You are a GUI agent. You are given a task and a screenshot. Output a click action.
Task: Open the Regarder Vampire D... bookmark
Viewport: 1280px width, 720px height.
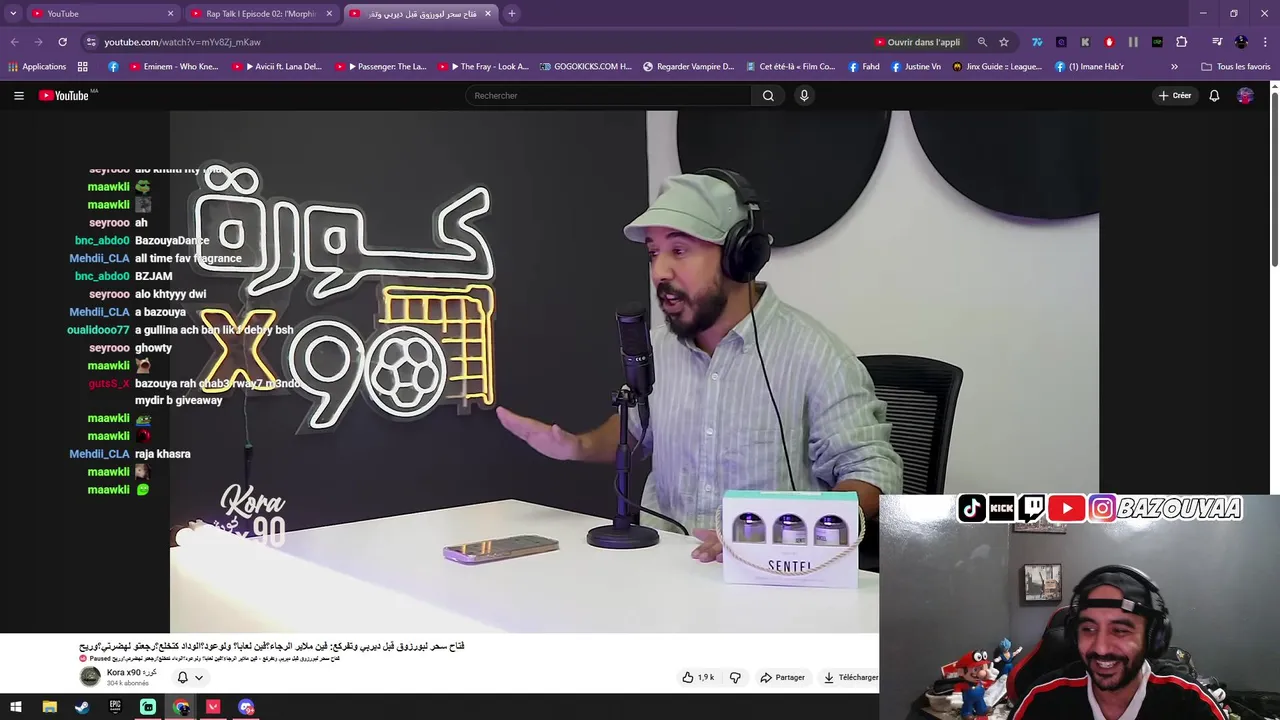[x=688, y=67]
